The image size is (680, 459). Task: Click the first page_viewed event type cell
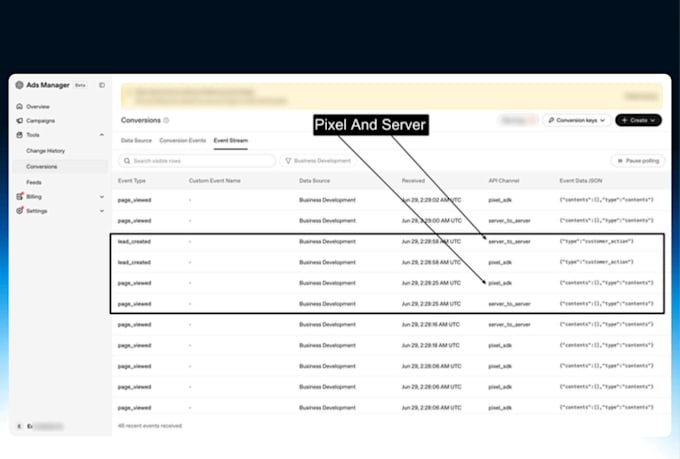click(x=134, y=200)
